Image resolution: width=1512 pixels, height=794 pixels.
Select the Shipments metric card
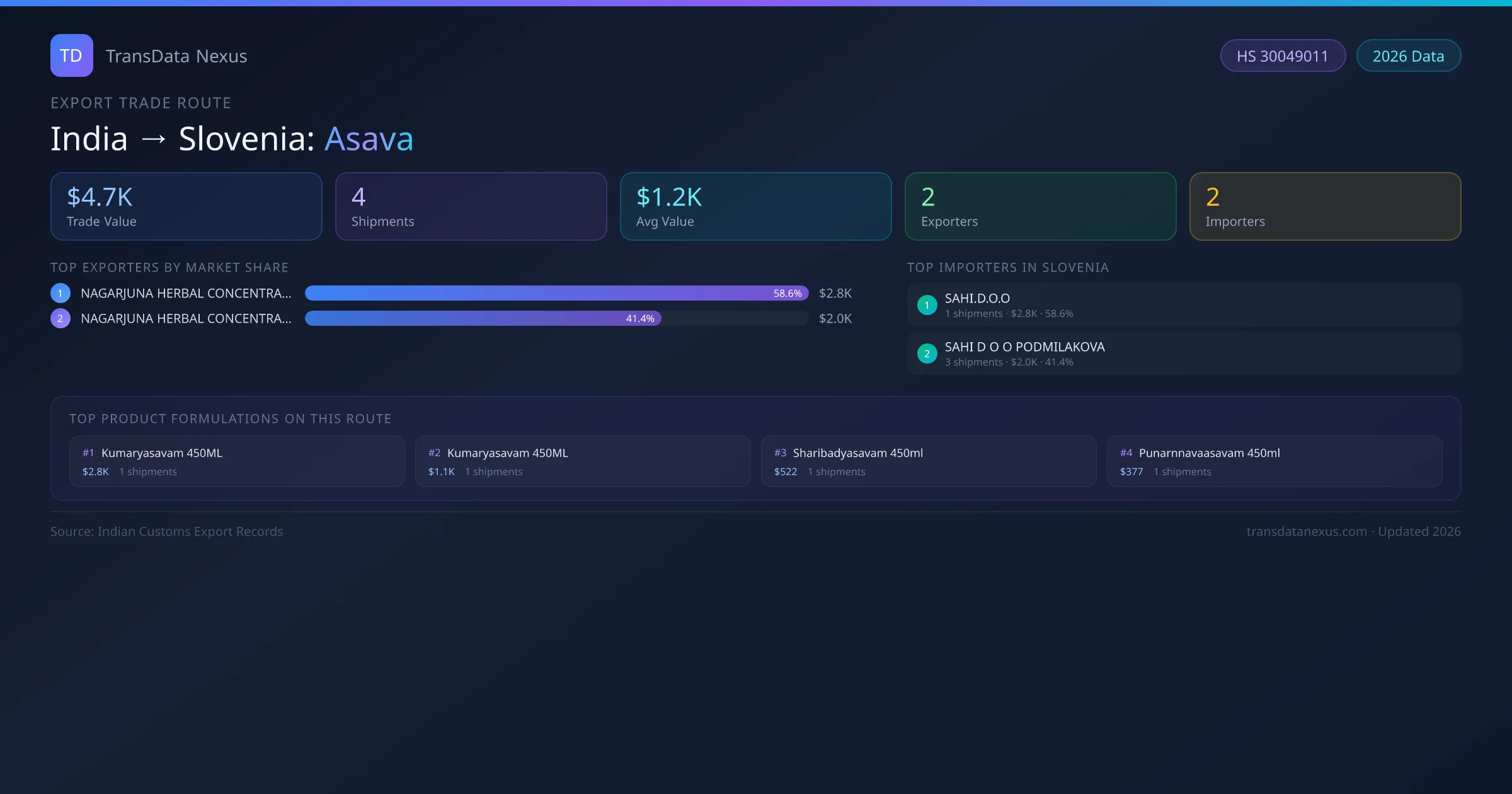(x=471, y=206)
